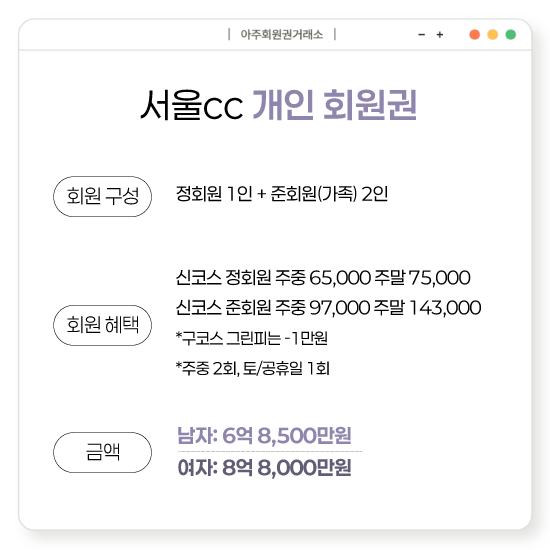Click the minus icon in title bar
This screenshot has width=550, height=550.
[422, 35]
